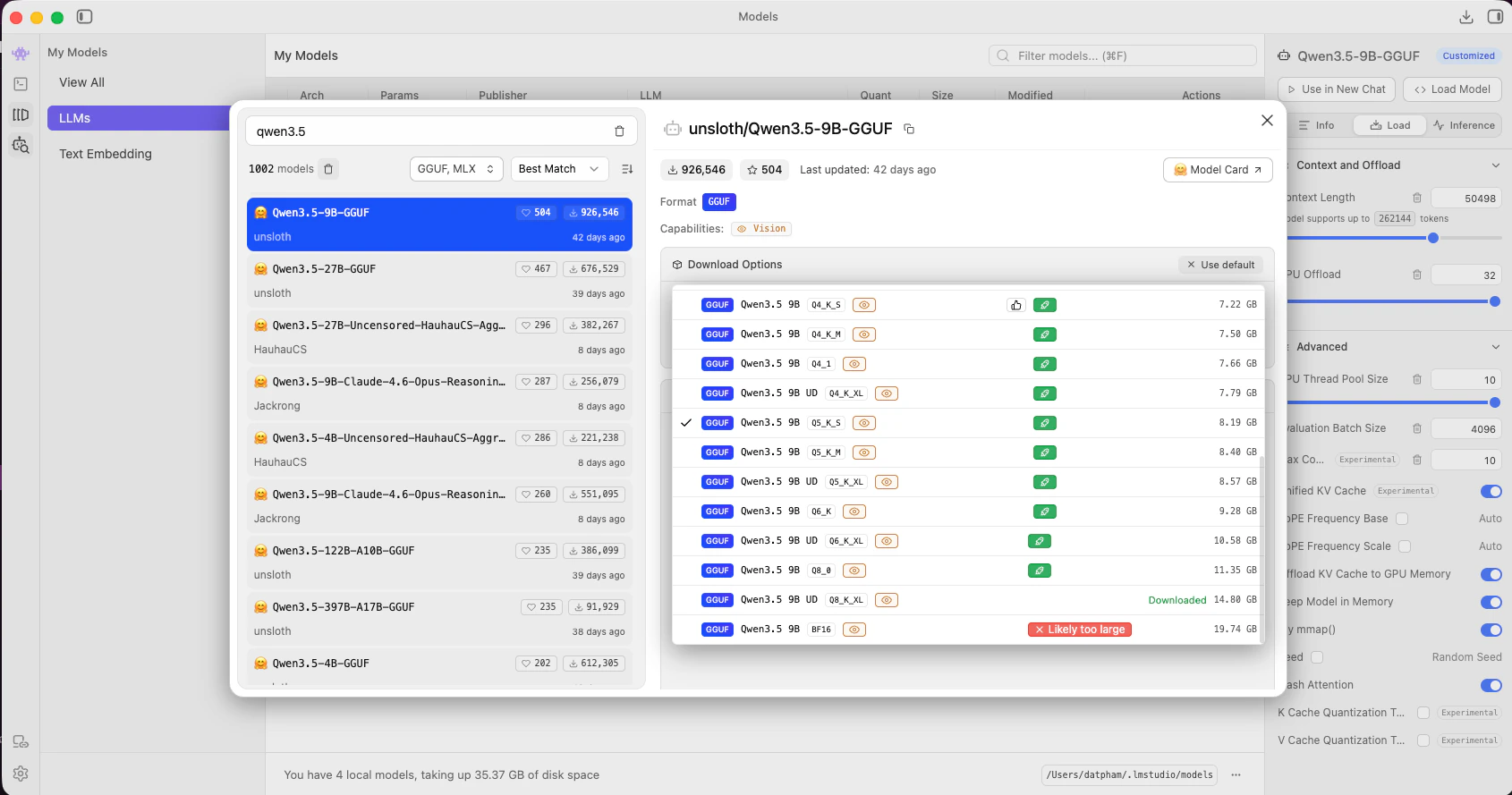Switch to the Info tab

(x=1317, y=125)
